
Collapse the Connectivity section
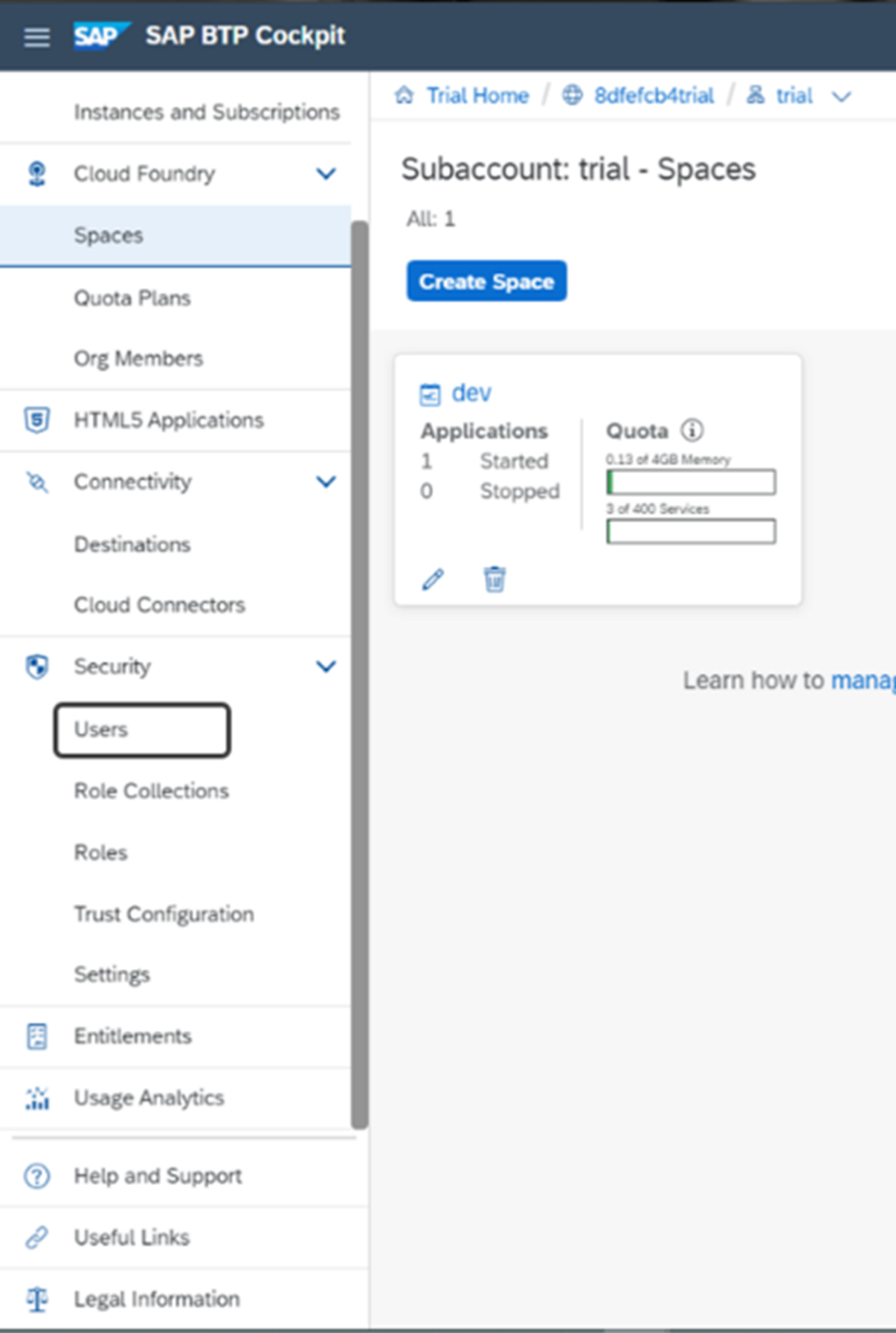326,482
